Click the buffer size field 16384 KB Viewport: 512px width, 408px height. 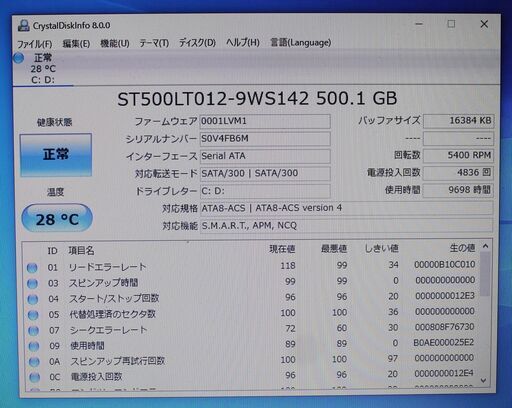(x=458, y=121)
